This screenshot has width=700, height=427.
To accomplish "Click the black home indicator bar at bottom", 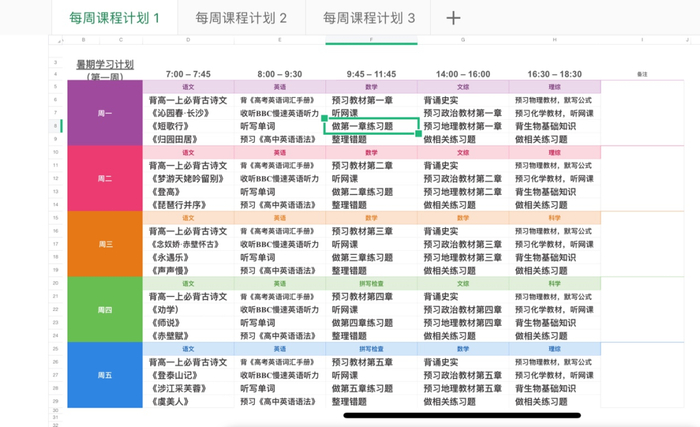I will (462, 415).
